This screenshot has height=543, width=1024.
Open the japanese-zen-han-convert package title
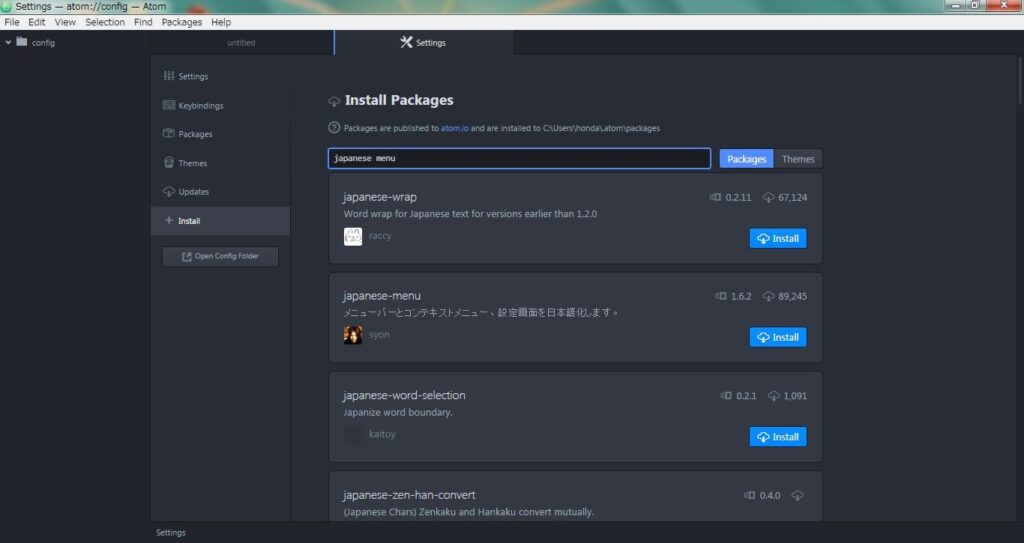pos(409,495)
